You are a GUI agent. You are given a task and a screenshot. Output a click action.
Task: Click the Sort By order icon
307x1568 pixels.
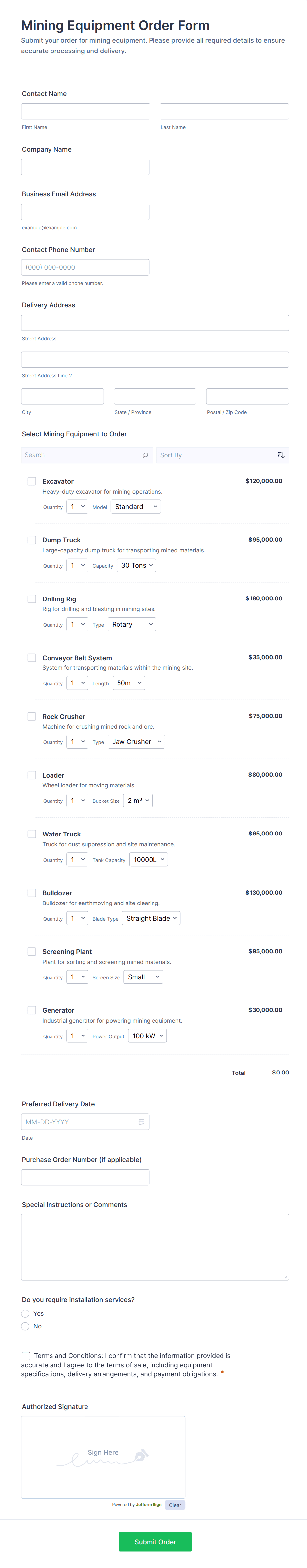(x=281, y=455)
